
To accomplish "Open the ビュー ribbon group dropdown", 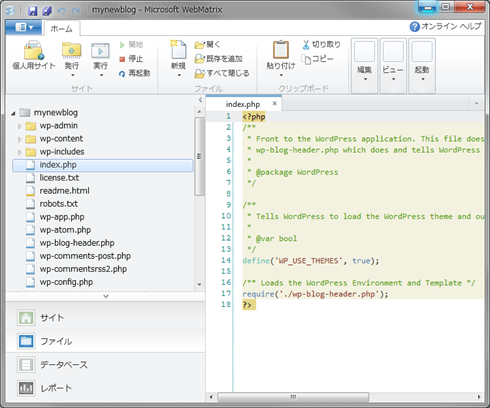I will click(x=393, y=66).
